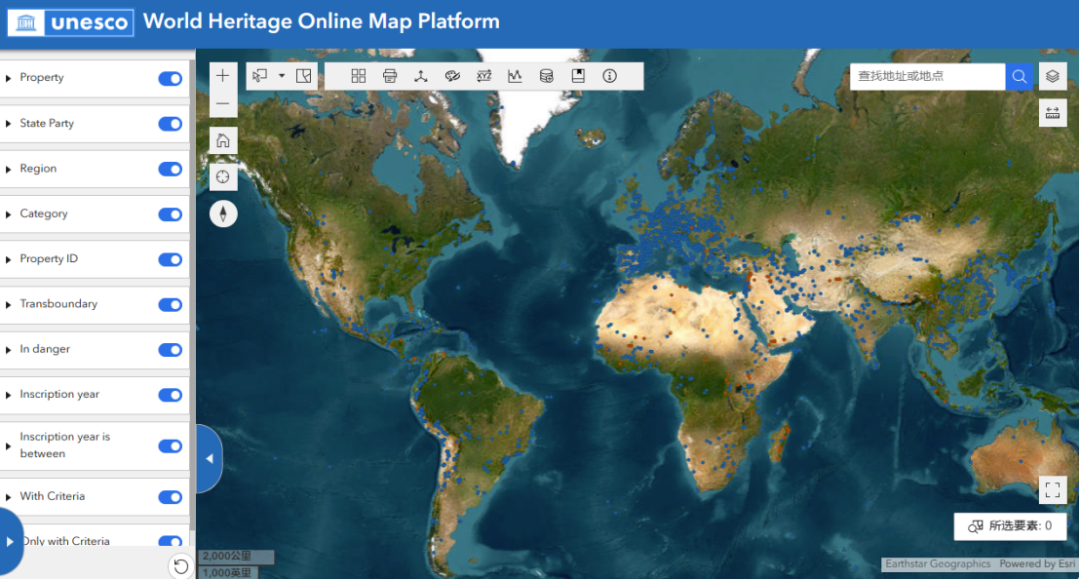
Task: Click the Transboundary filter label
Action: (59, 304)
